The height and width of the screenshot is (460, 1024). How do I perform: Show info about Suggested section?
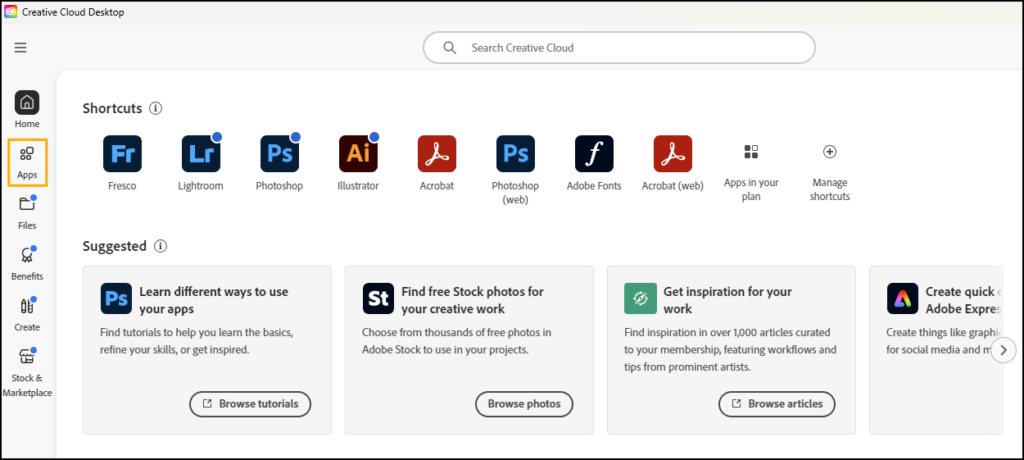tap(161, 246)
